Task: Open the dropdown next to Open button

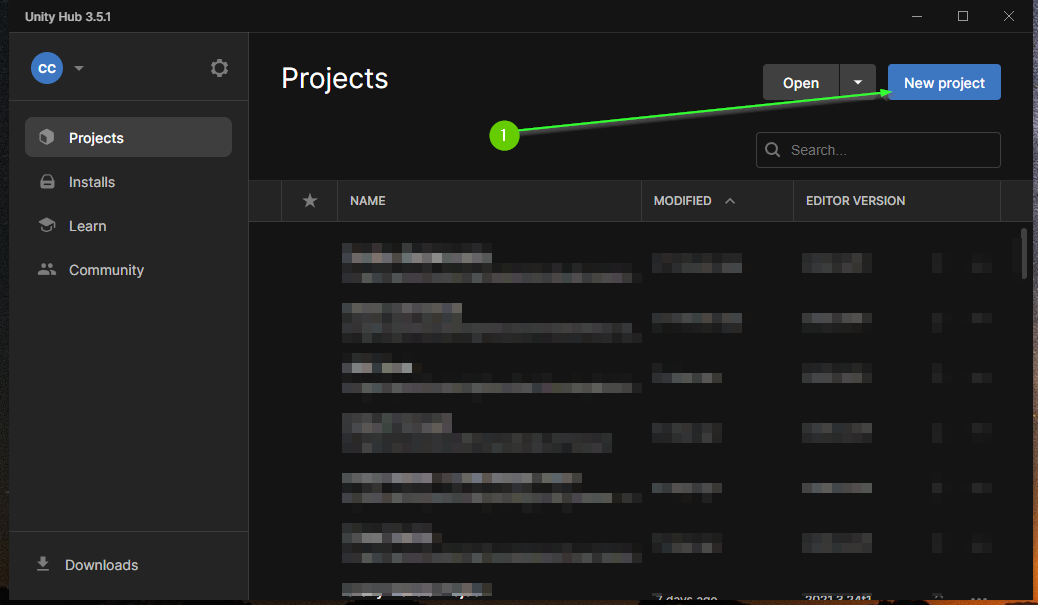Action: pyautogui.click(x=857, y=82)
